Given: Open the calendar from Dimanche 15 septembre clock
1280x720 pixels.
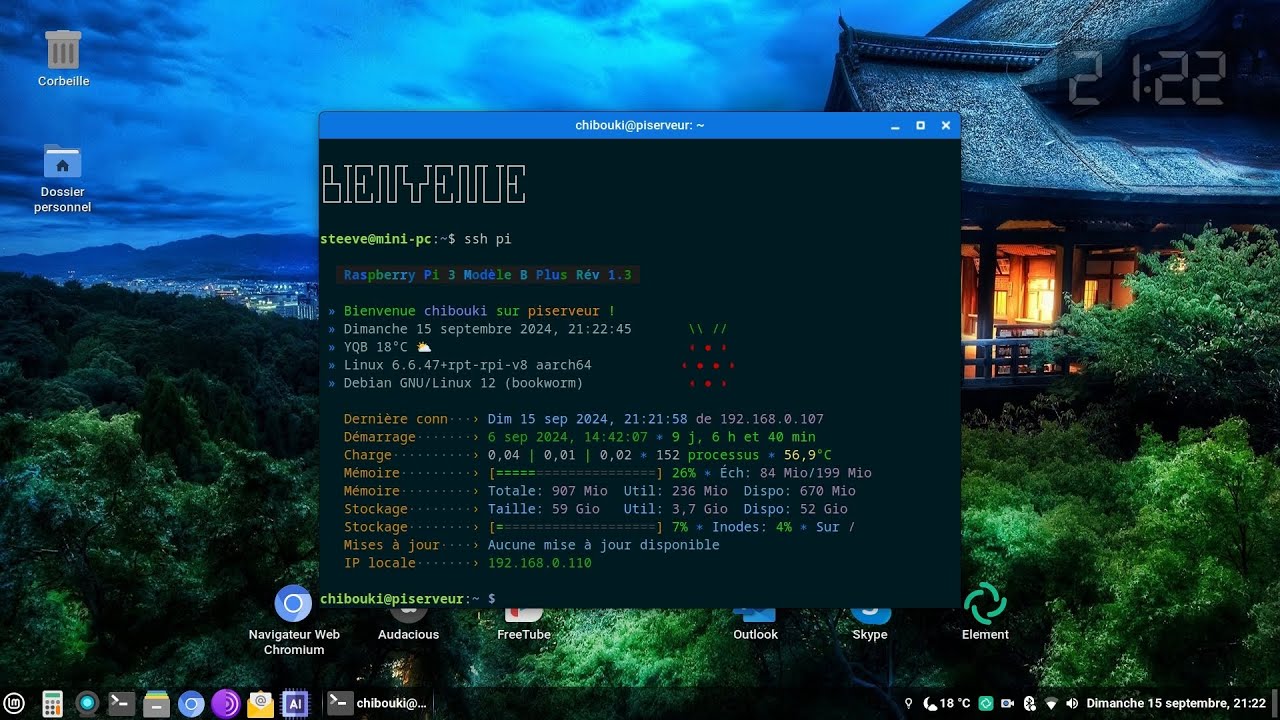Looking at the screenshot, I should (x=1176, y=704).
